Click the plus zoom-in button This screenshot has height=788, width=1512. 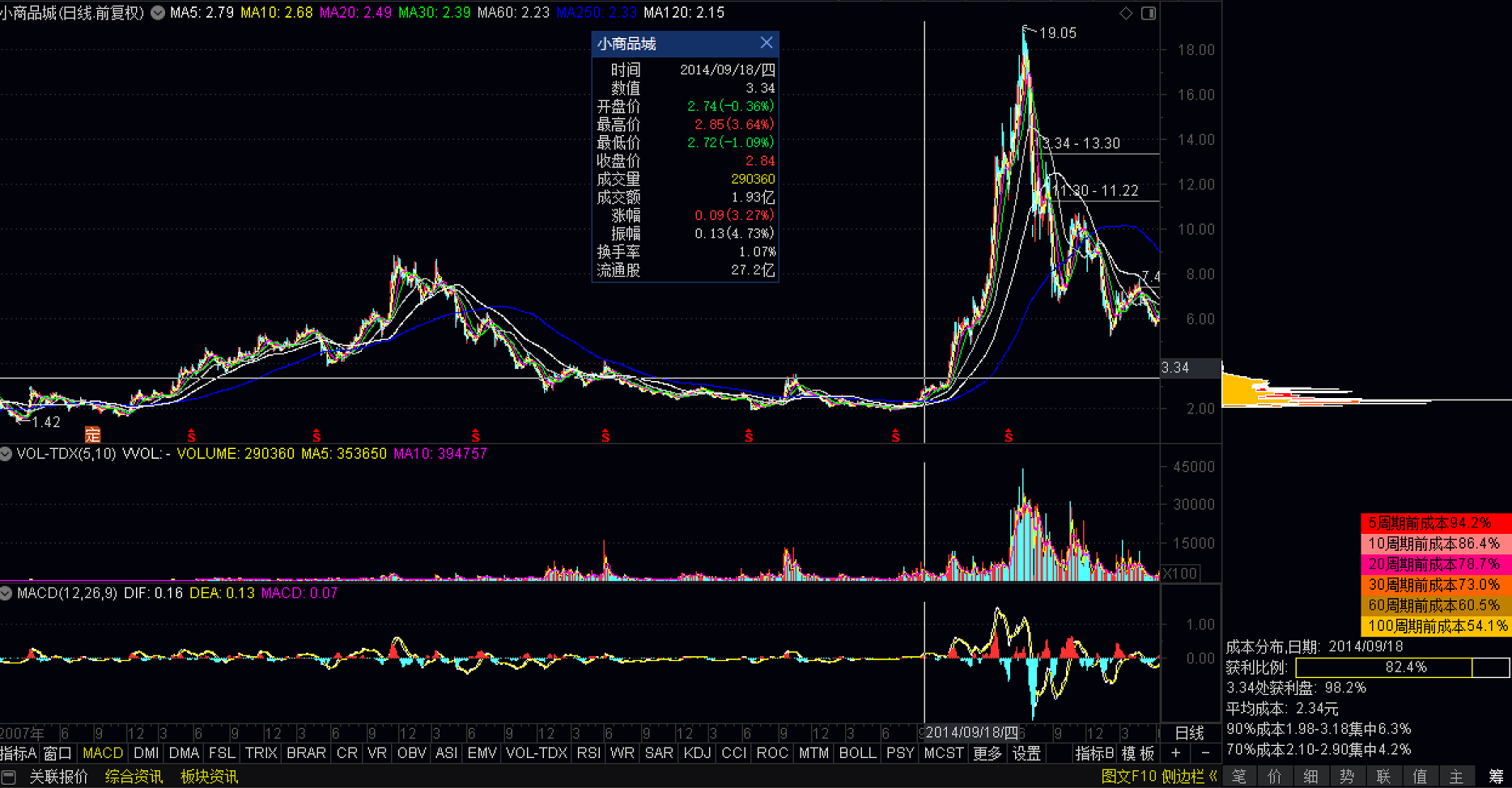[1176, 753]
